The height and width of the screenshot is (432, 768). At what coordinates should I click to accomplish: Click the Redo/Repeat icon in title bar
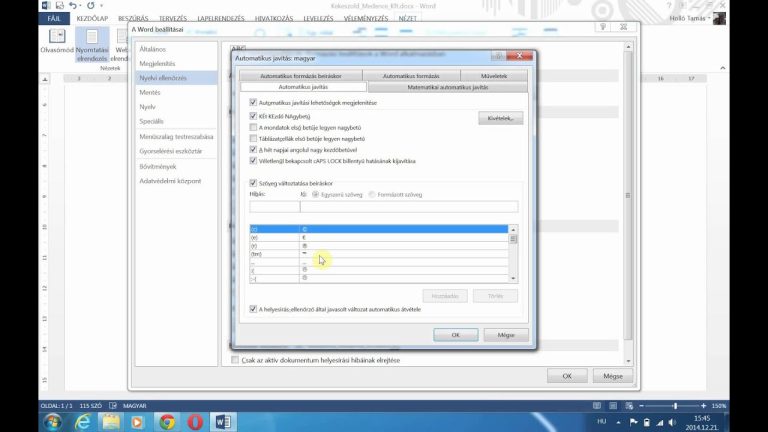91,5
